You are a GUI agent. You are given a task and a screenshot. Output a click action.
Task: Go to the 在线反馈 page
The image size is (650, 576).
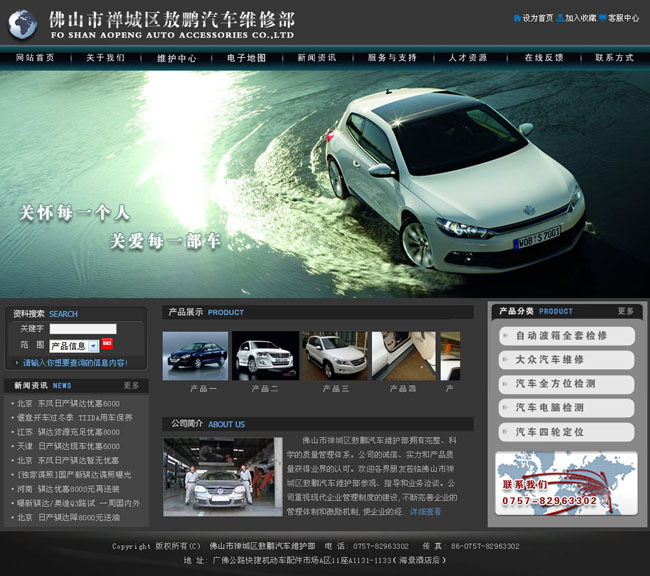[544, 58]
